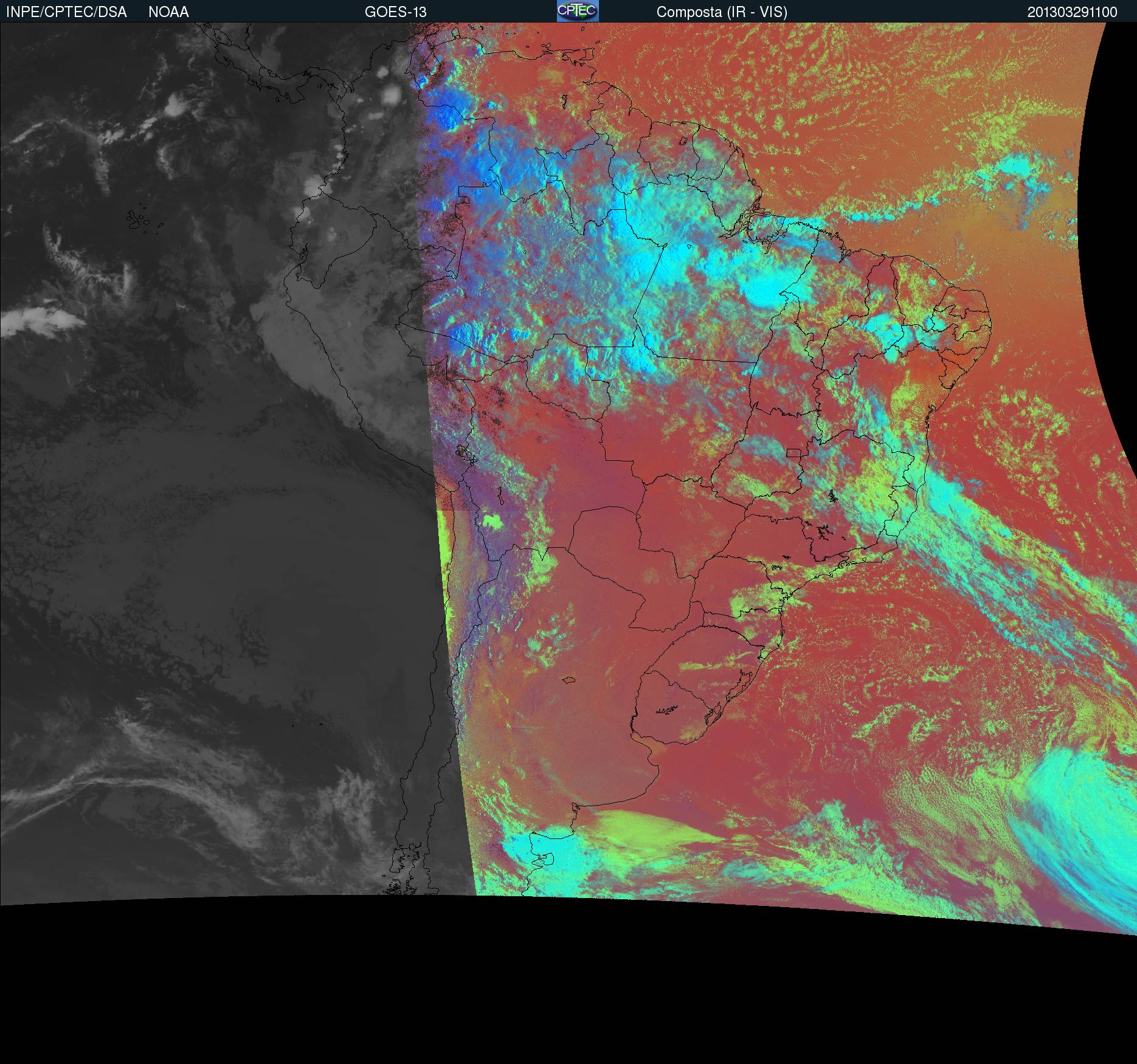Click the Composta (IR - VIS) title

pos(722,12)
